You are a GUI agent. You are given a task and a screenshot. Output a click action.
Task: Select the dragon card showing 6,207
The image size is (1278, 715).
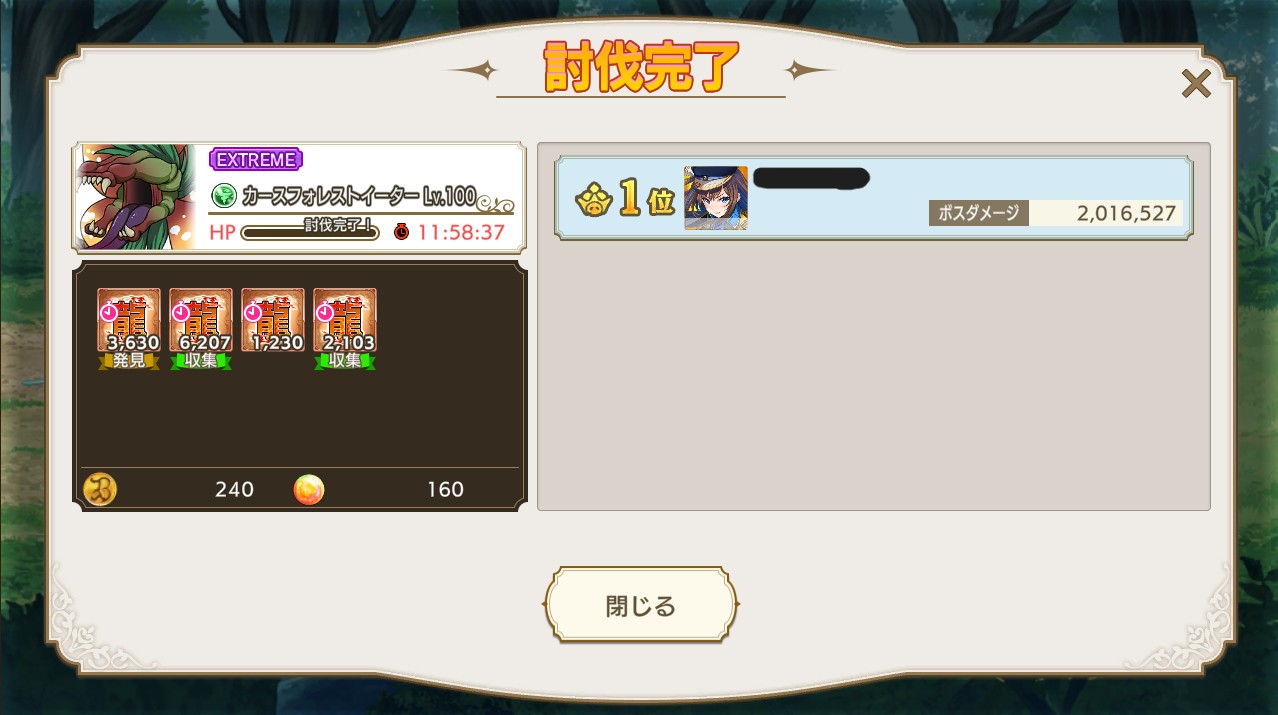201,320
